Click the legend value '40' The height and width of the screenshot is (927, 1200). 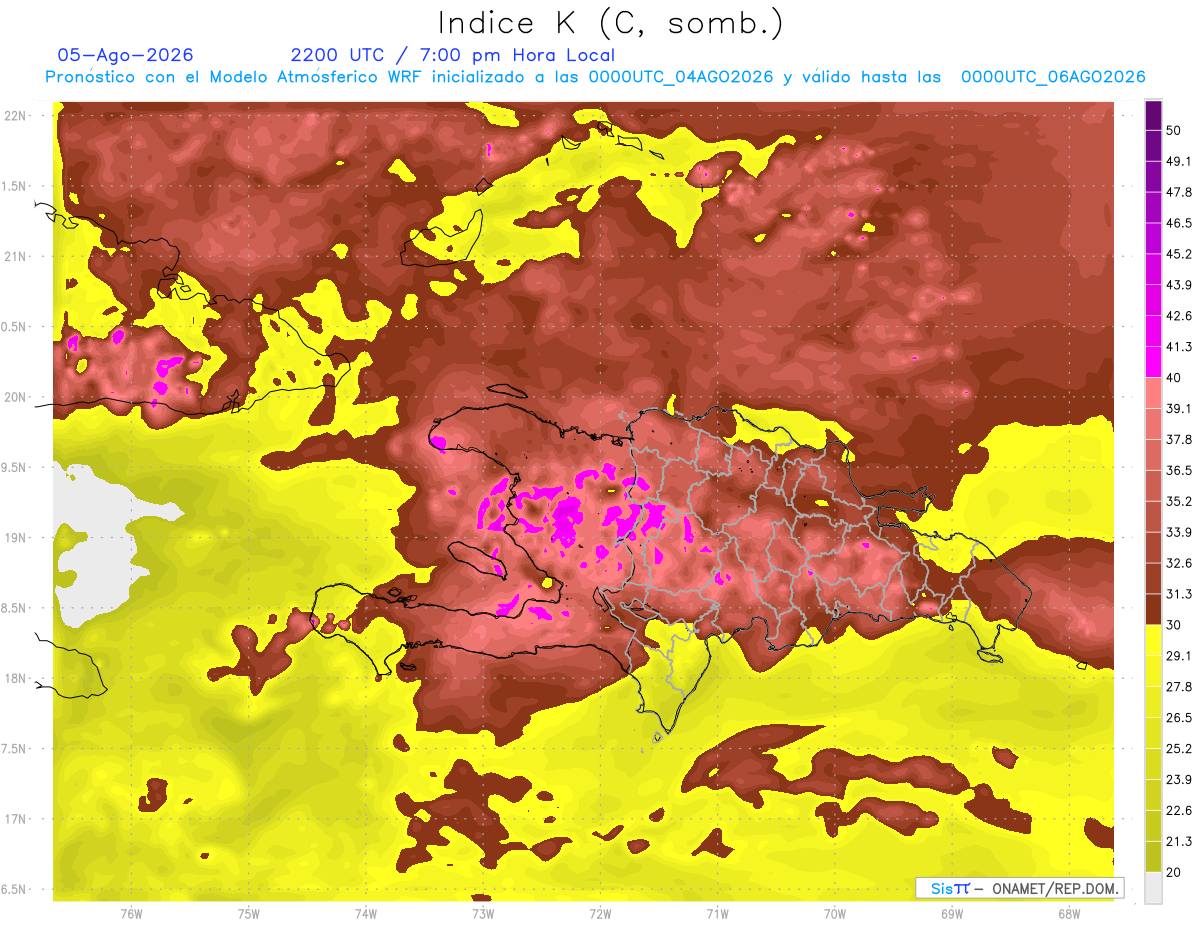point(1174,378)
